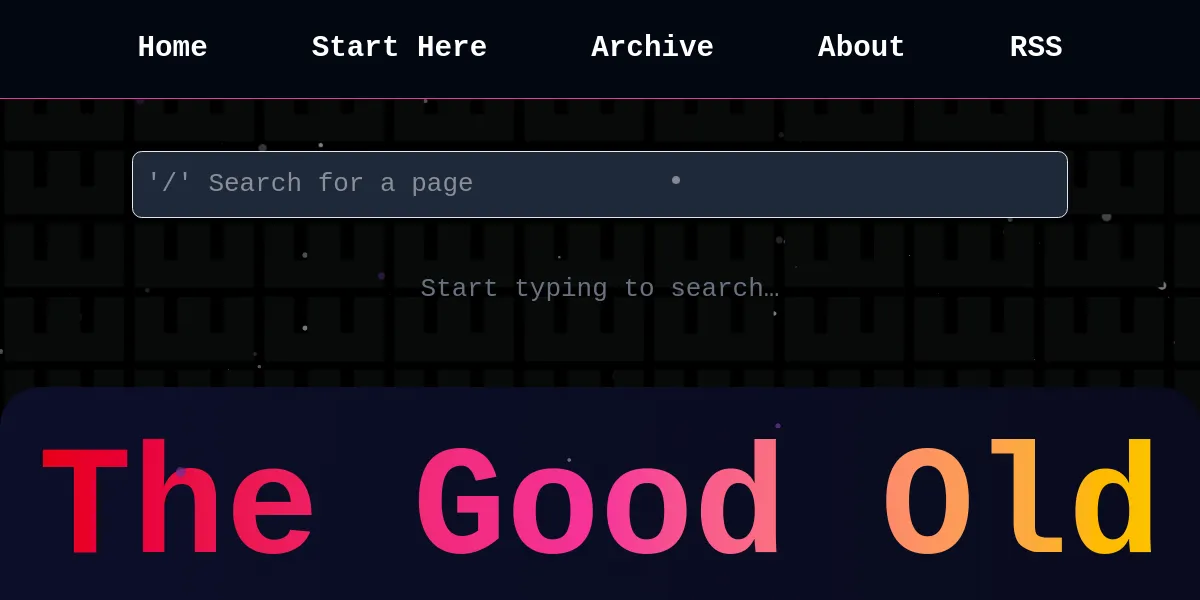
Task: Open the Home page link
Action: click(172, 47)
